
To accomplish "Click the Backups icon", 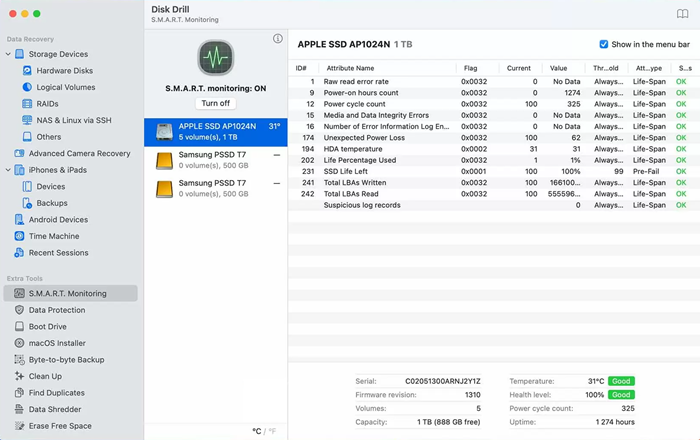I will pos(27,203).
